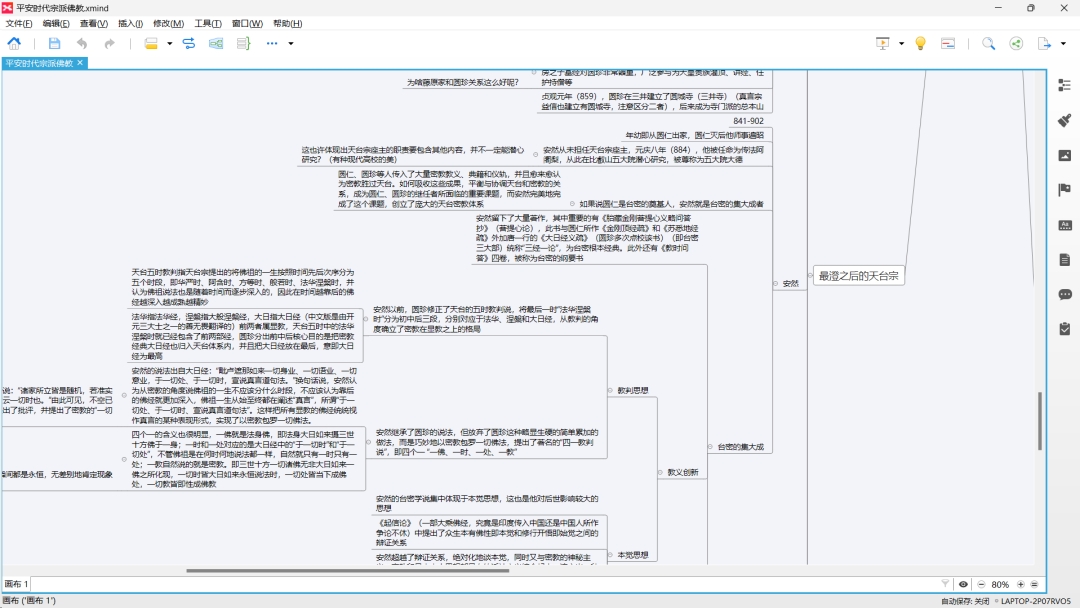Expand the topic insert dropdown arrow
This screenshot has width=1080, height=608.
[170, 43]
